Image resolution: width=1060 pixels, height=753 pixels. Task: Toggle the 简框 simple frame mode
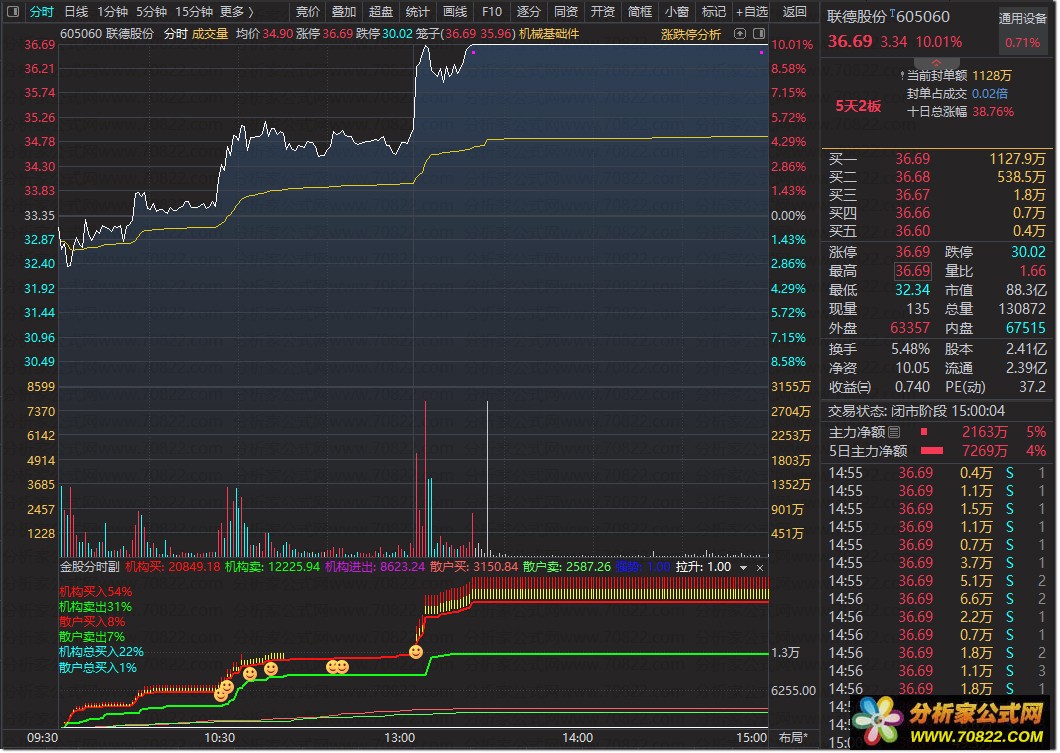639,11
